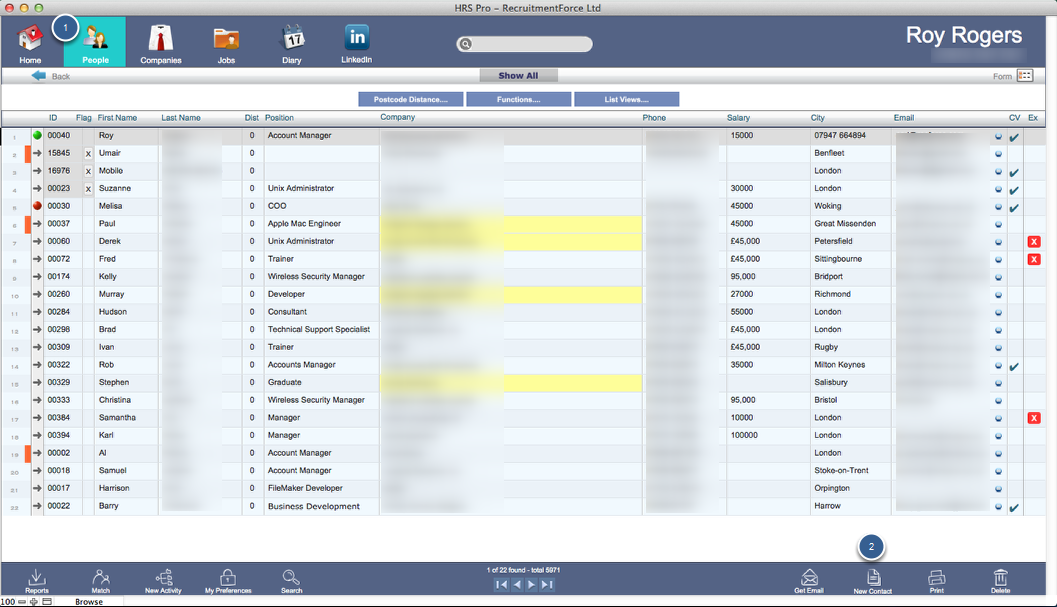The height and width of the screenshot is (607, 1057).
Task: Go to the next record
Action: pos(532,585)
